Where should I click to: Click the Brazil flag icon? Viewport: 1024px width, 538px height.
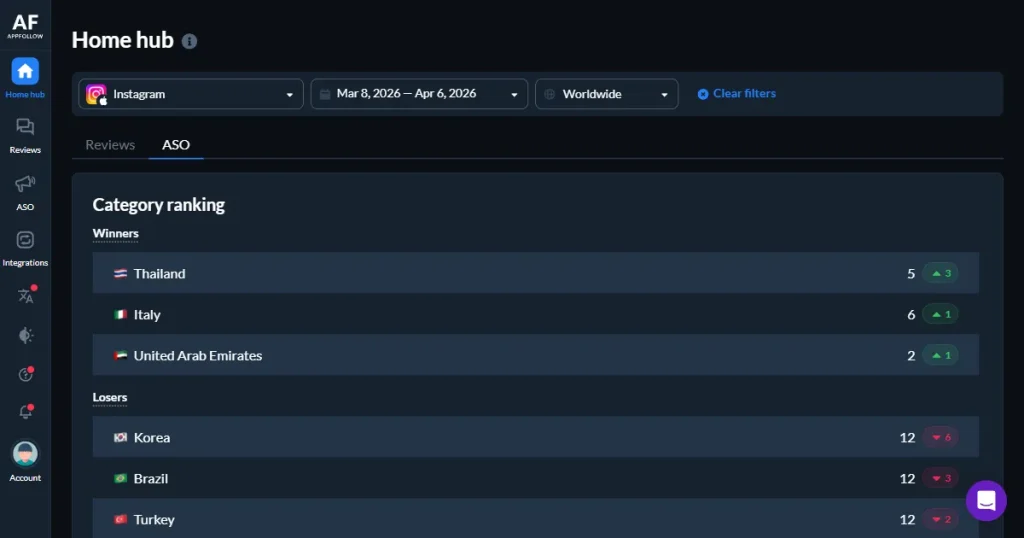coord(120,479)
